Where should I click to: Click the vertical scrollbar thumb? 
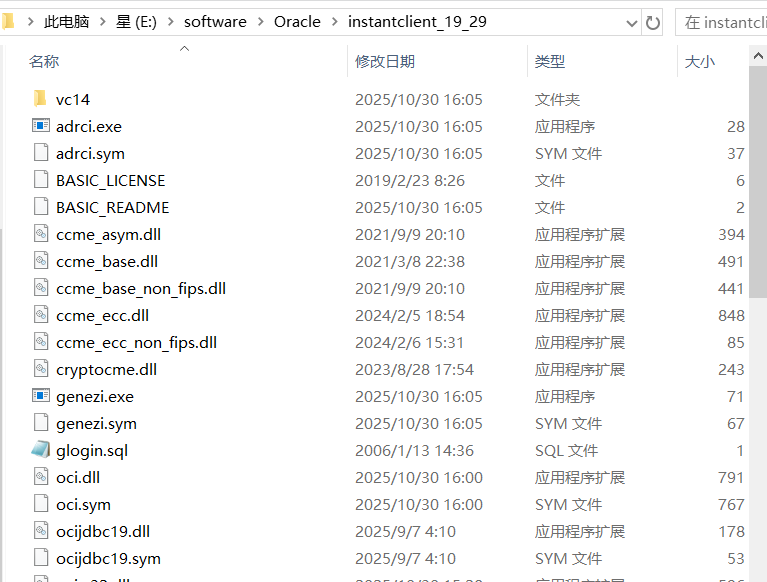(x=758, y=182)
